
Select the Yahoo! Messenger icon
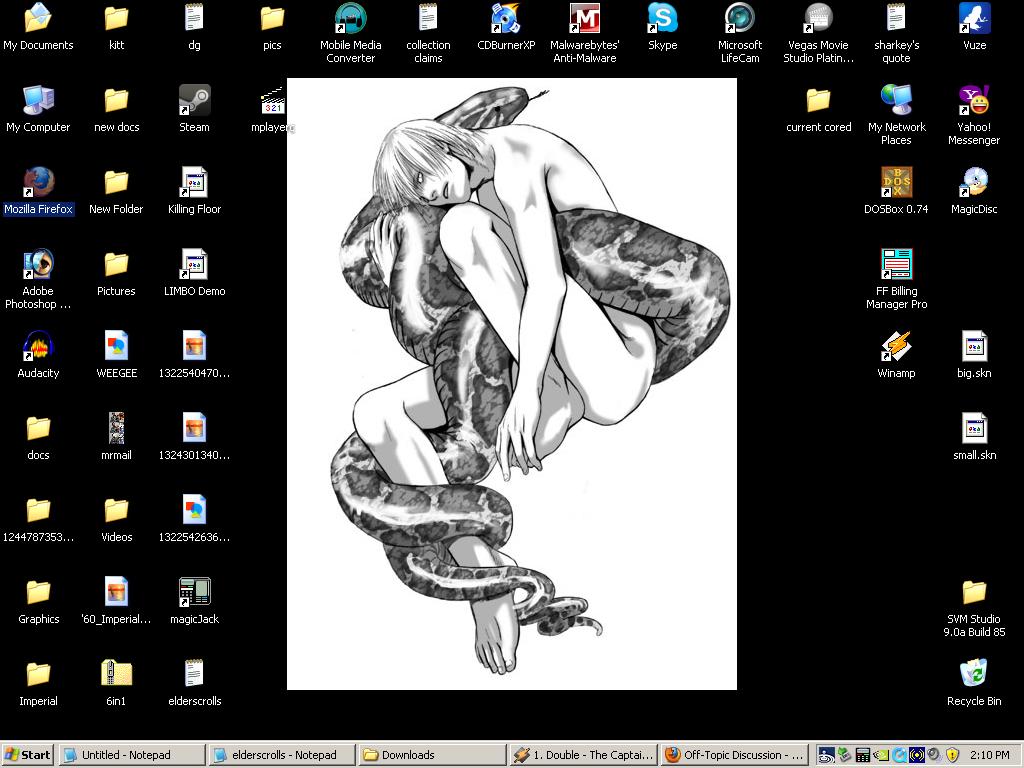(974, 101)
